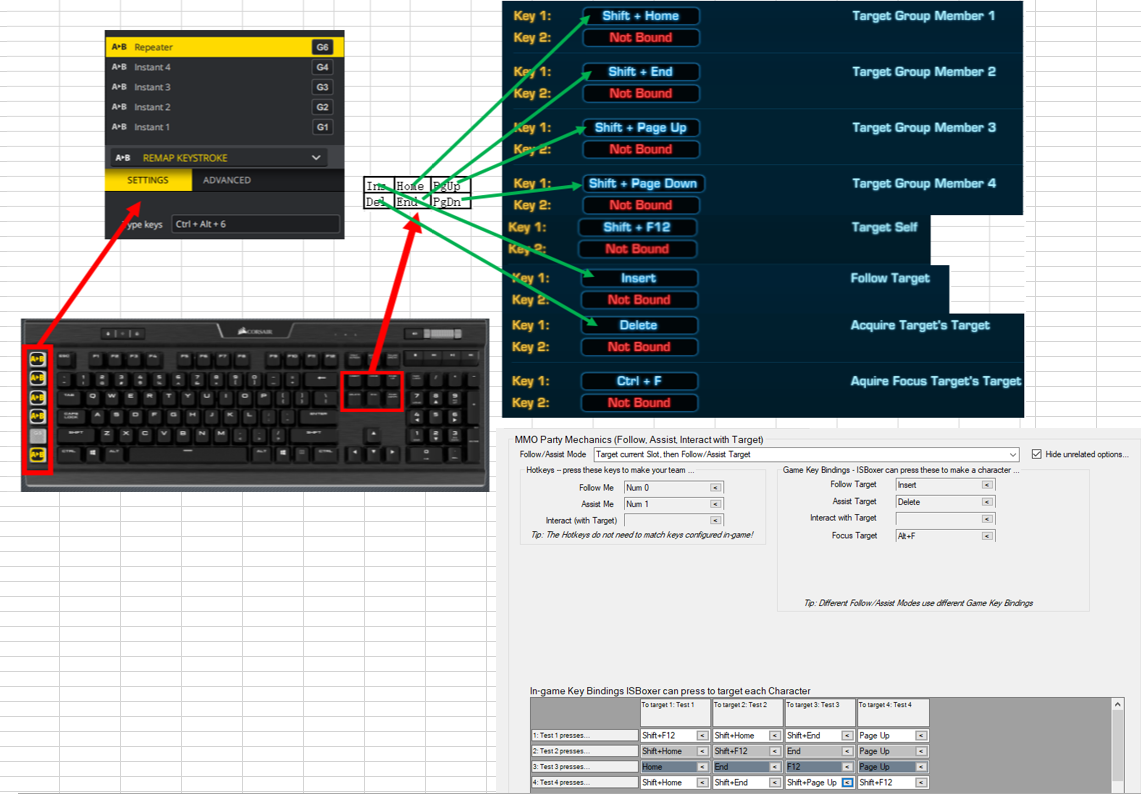Click the A•B icon beside Instant 1
Screen dimensions: 1141x794
pyautogui.click(x=119, y=127)
